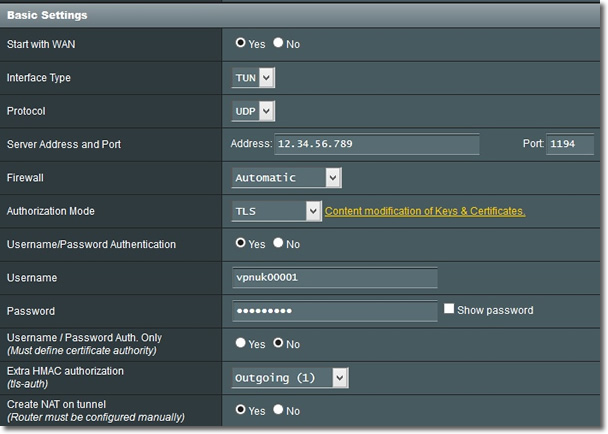
Task: Open the Authorization Mode TLS dropdown
Action: tap(276, 211)
